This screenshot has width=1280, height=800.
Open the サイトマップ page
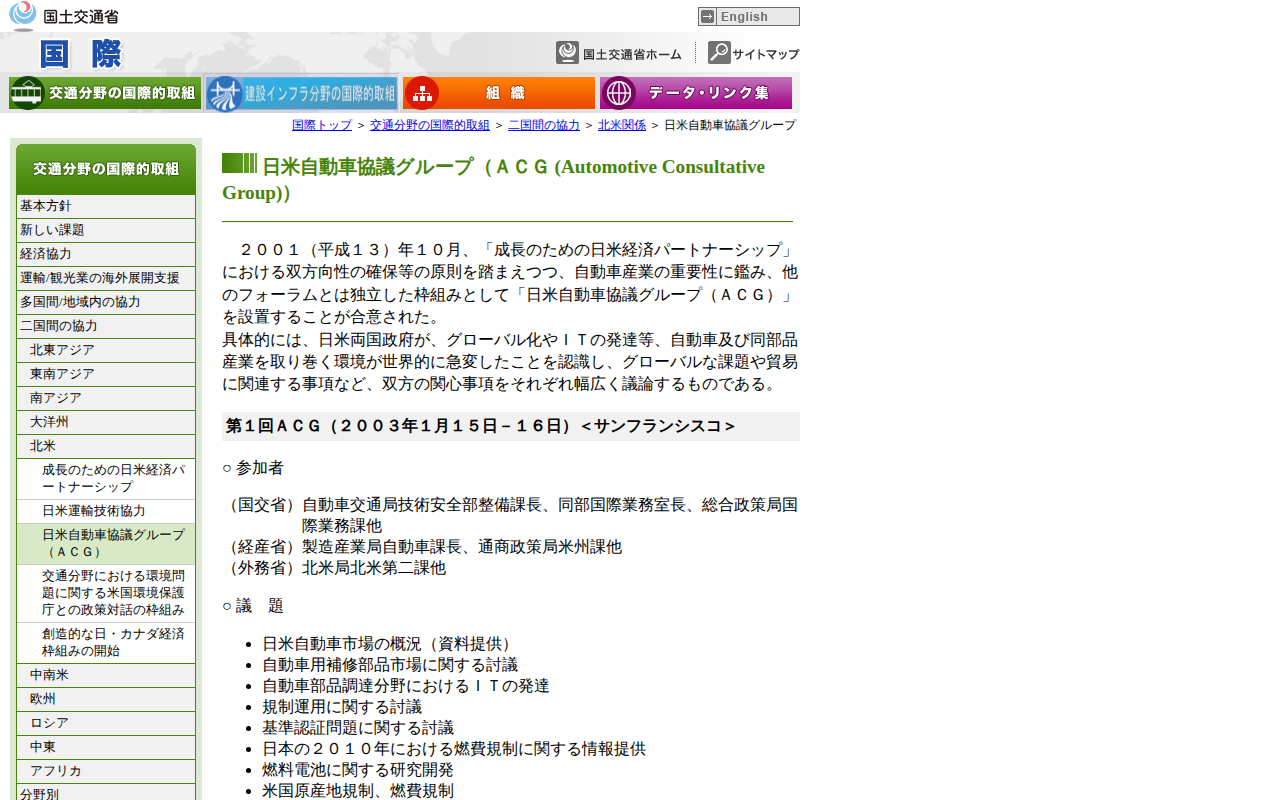pyautogui.click(x=754, y=53)
